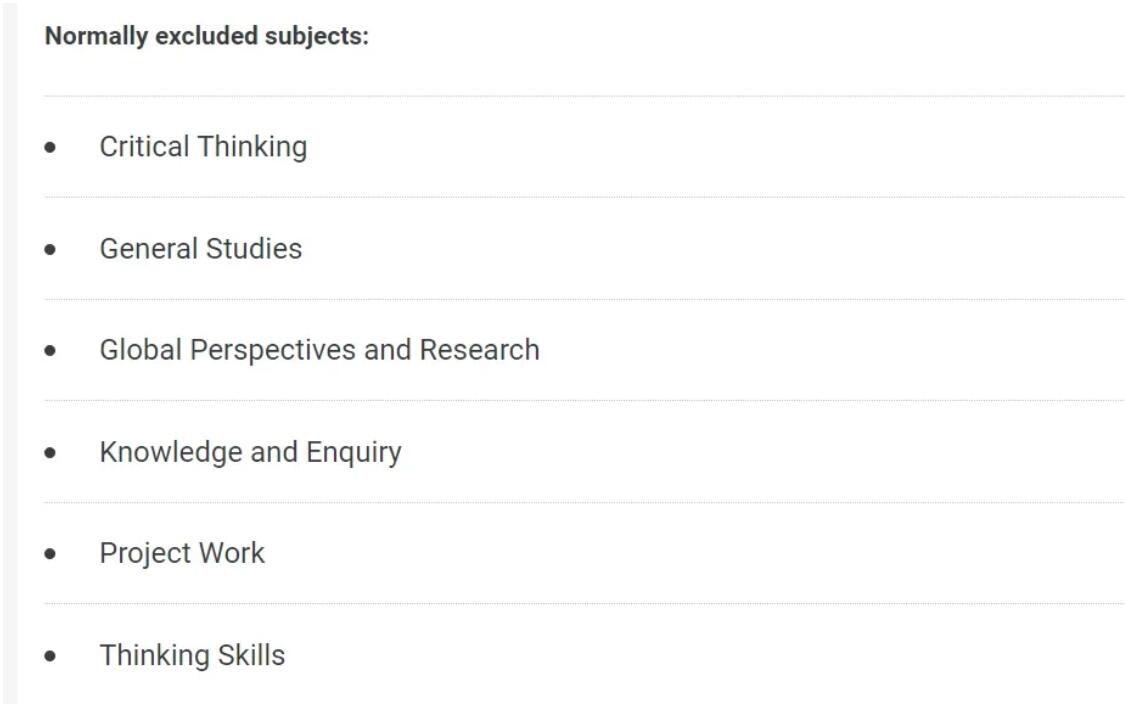This screenshot has width=1125, height=708.
Task: Click the 'Normally excluded subjects:' heading
Action: click(207, 36)
